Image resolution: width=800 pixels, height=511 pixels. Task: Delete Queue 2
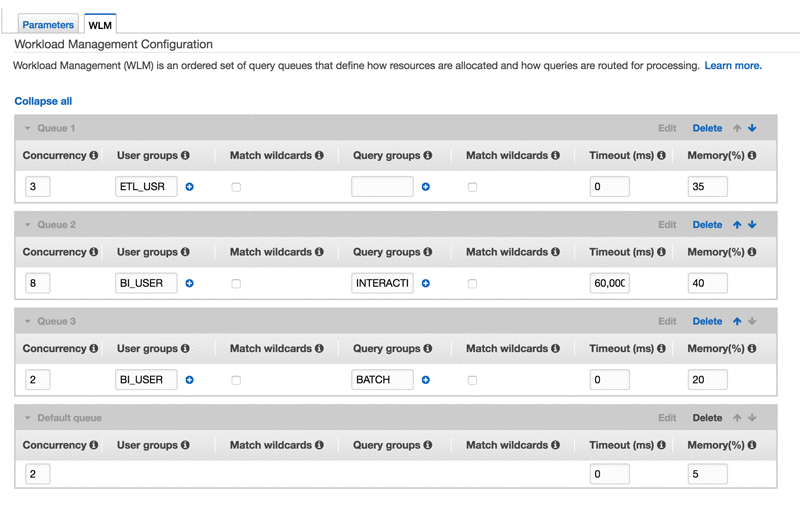coord(707,224)
